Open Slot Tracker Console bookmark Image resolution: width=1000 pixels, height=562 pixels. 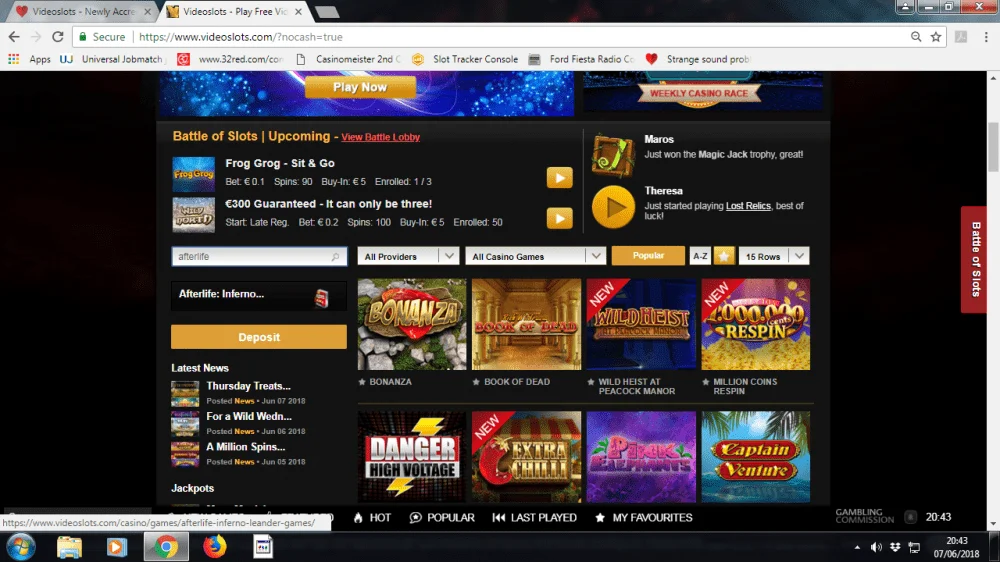pyautogui.click(x=465, y=59)
